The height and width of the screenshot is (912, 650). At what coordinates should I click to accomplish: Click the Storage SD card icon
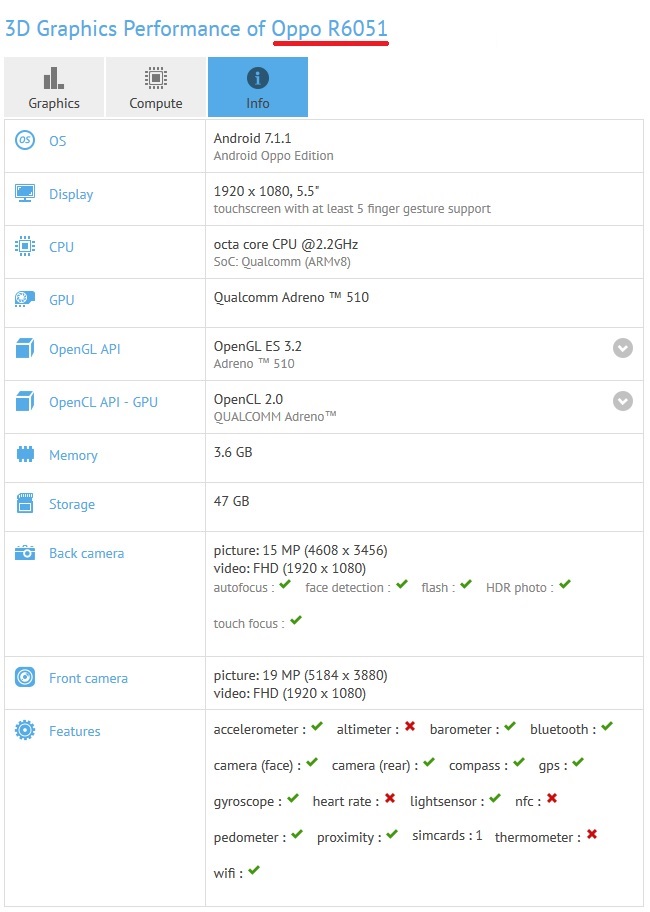click(x=25, y=504)
